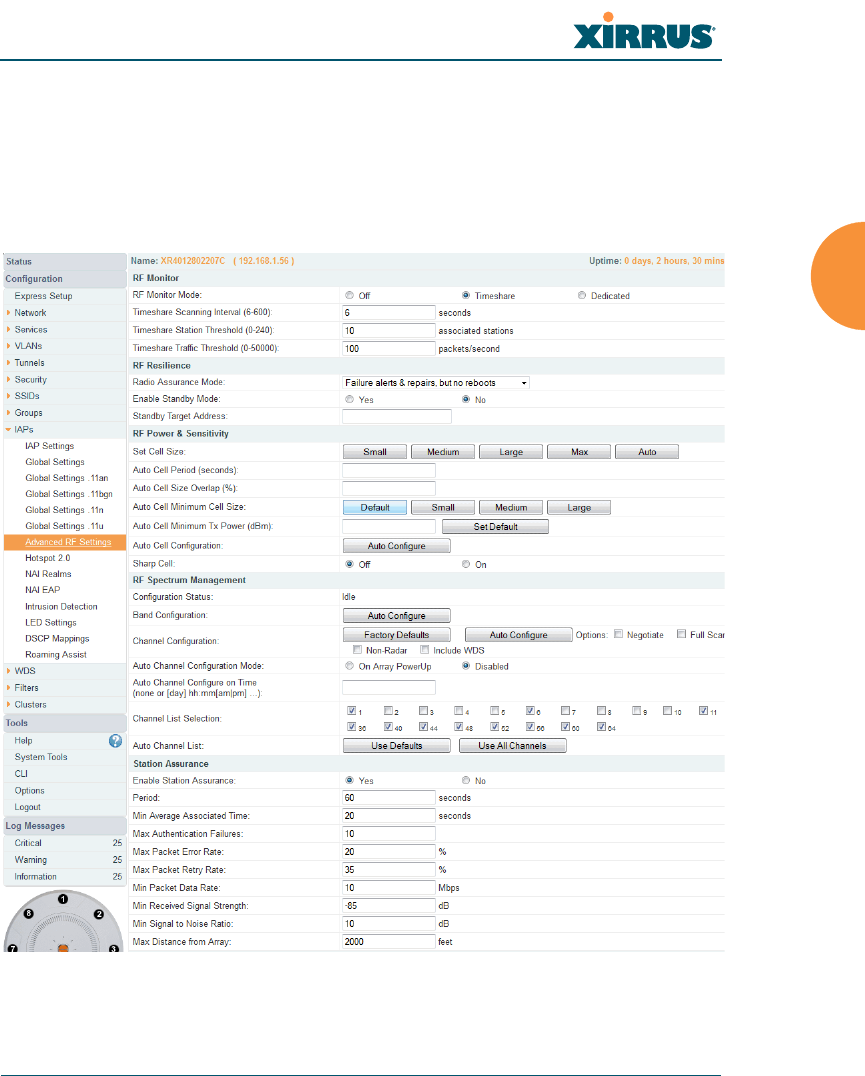Image resolution: width=865 pixels, height=1076 pixels.
Task: Set RF Monitor Mode to Off
Action: [x=350, y=295]
